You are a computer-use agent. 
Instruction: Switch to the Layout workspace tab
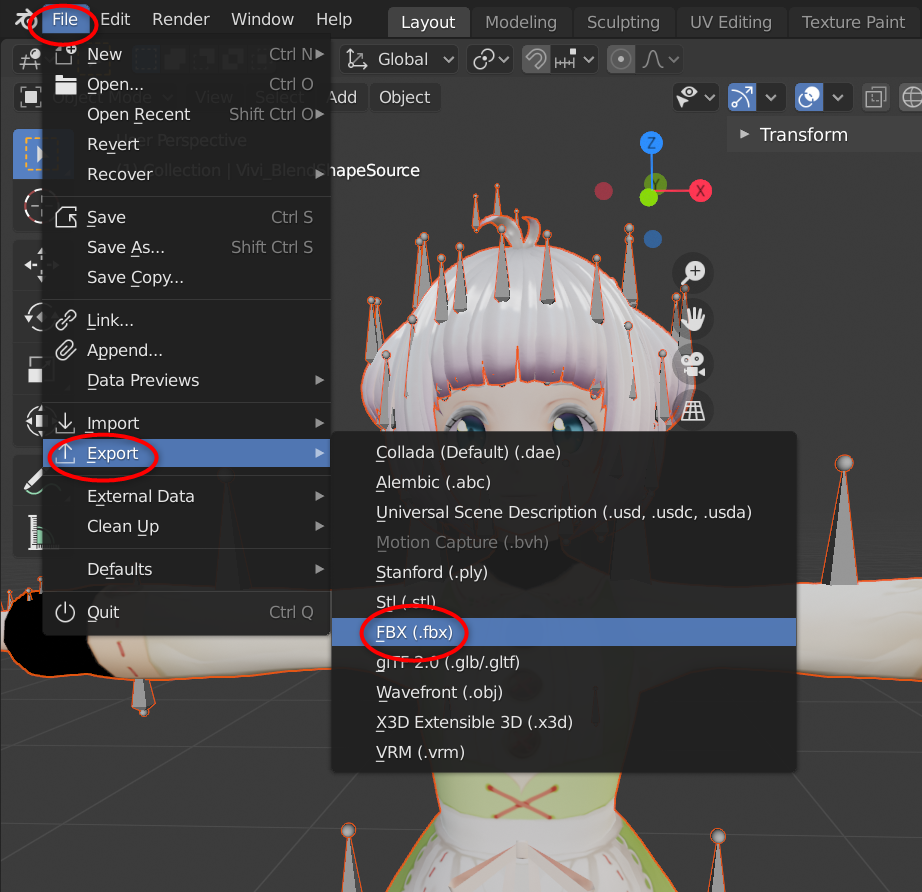coord(428,22)
